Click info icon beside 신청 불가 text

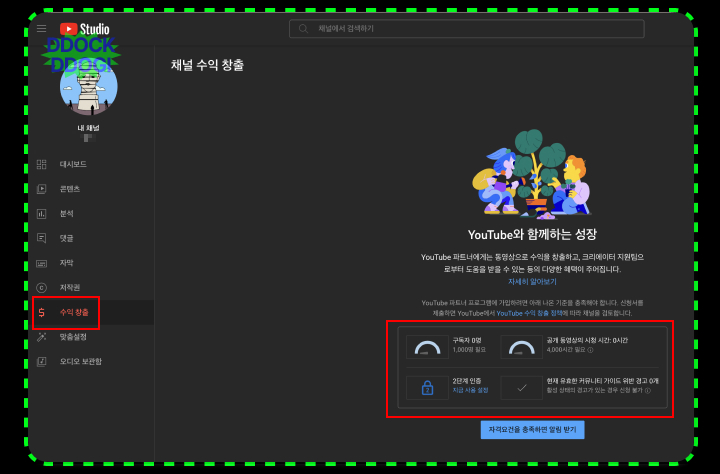(x=647, y=391)
